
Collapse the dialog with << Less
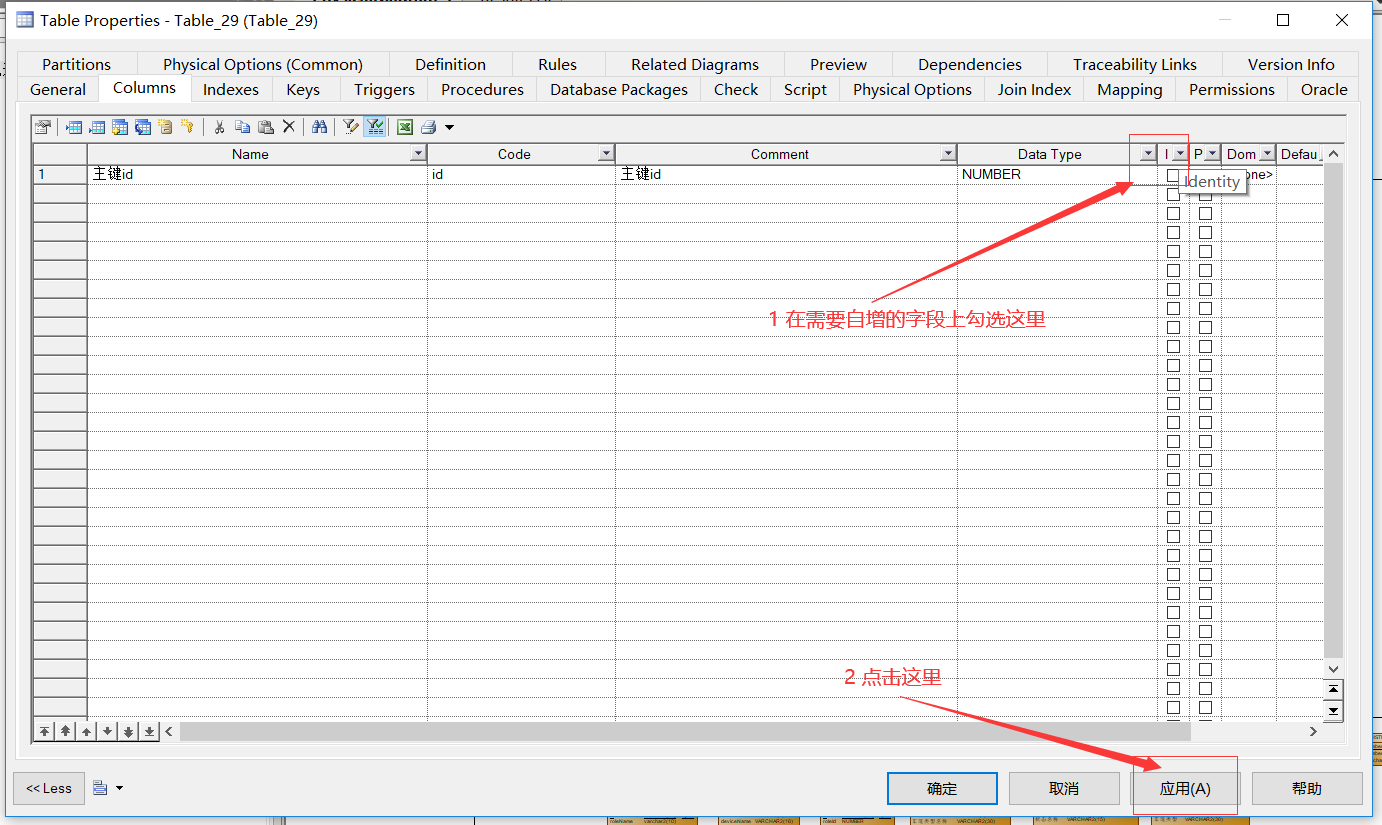click(48, 788)
